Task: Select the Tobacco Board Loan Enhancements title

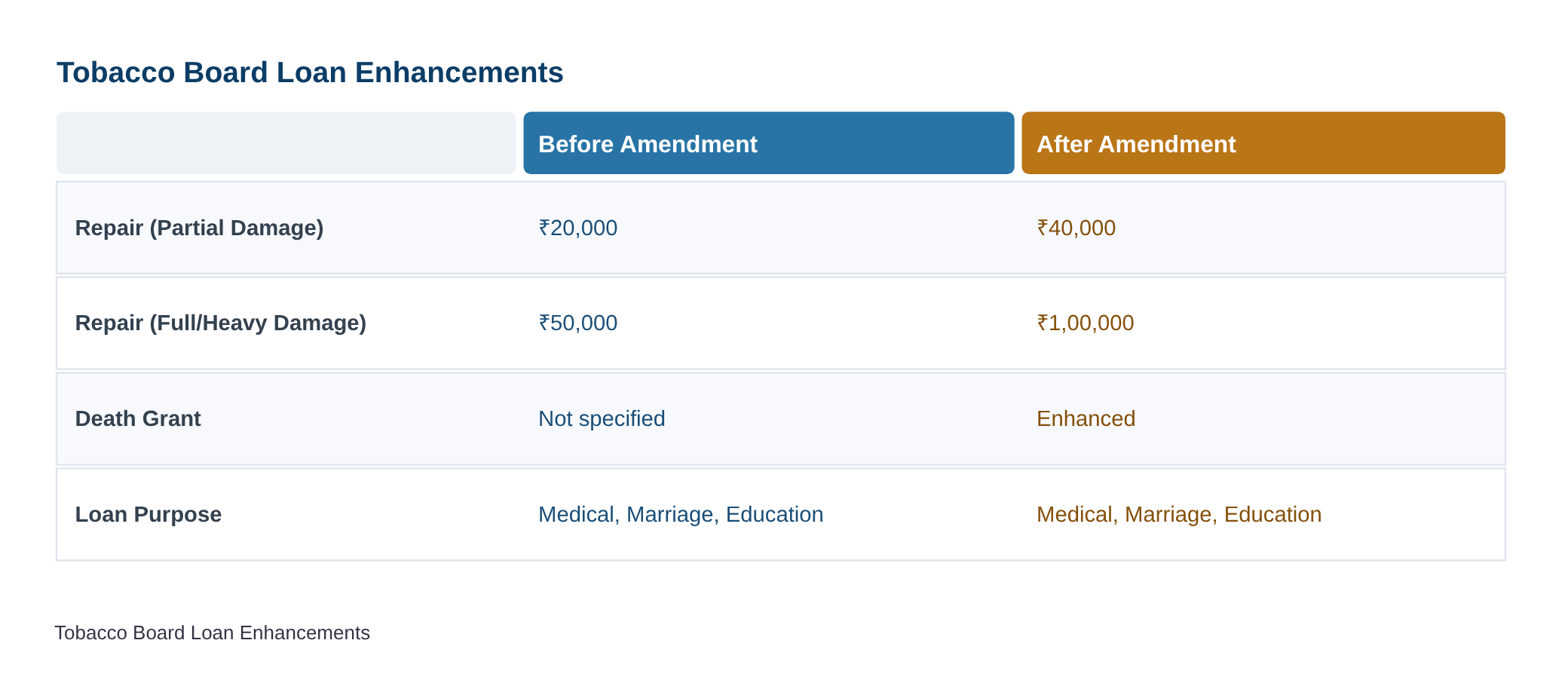Action: click(310, 73)
